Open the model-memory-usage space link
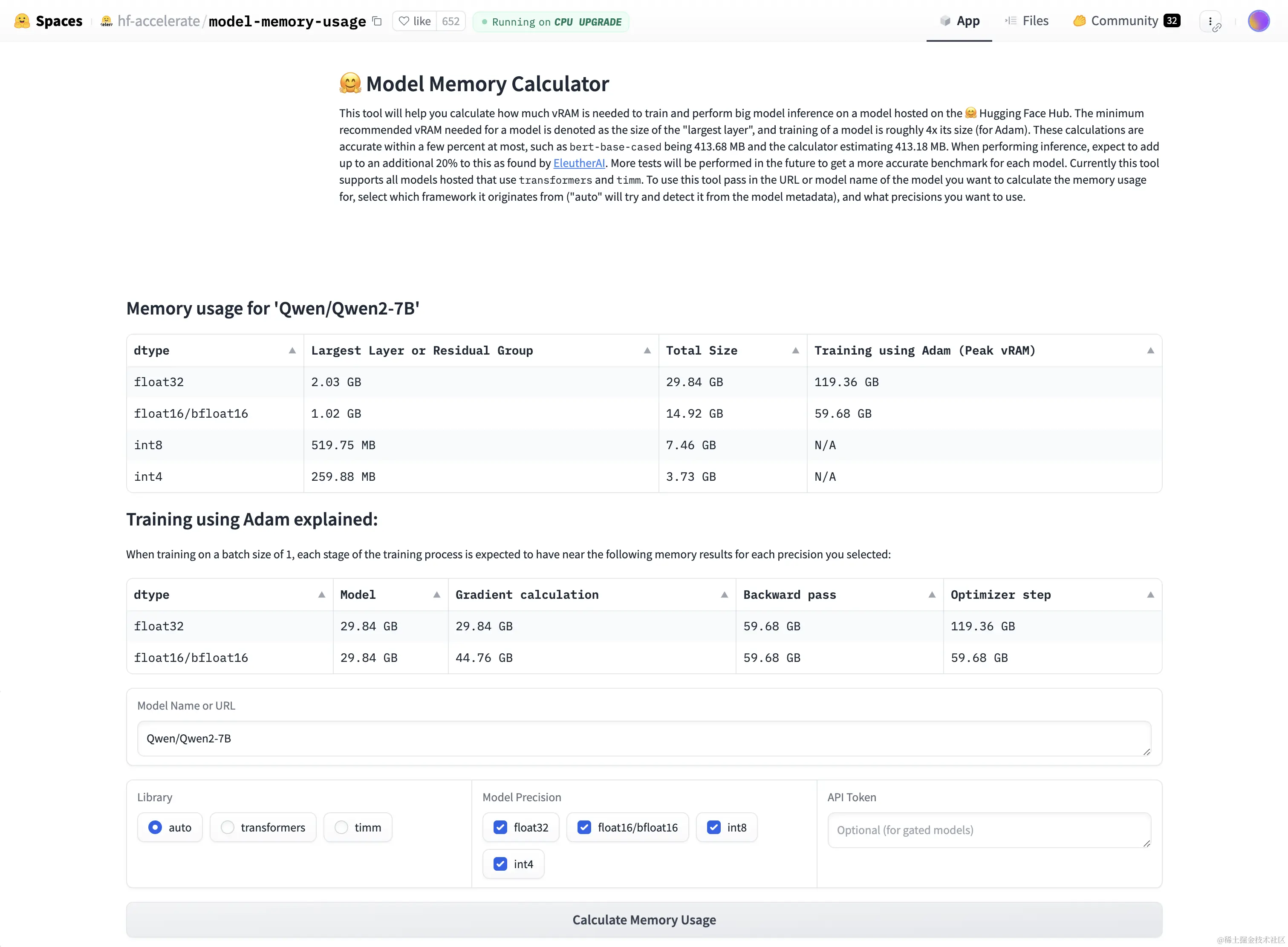 (x=287, y=21)
